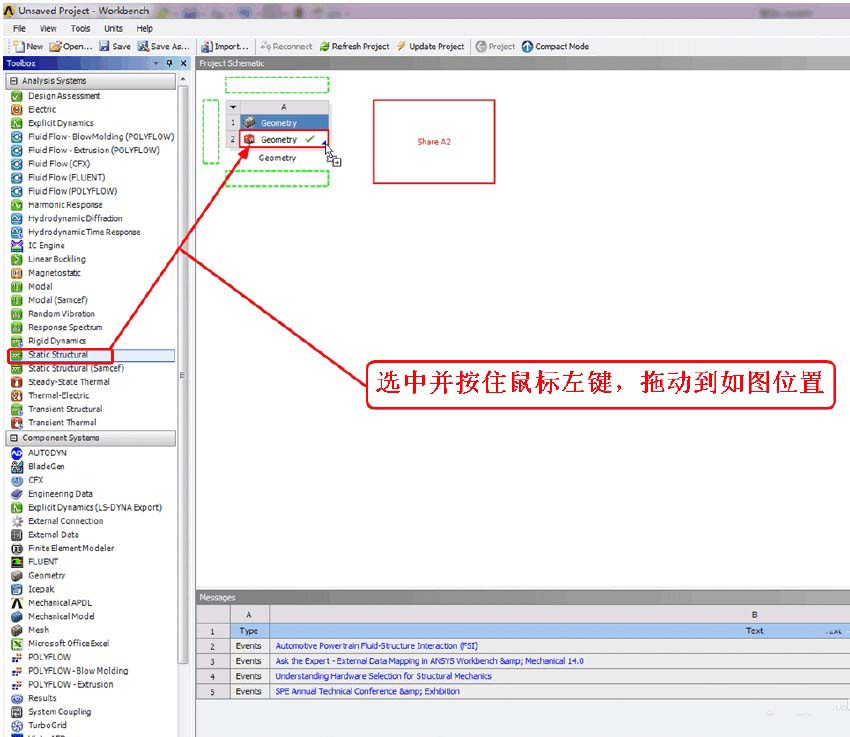Open SPE Annual Technical Conference link
Screen dimensions: 850x737
[368, 691]
